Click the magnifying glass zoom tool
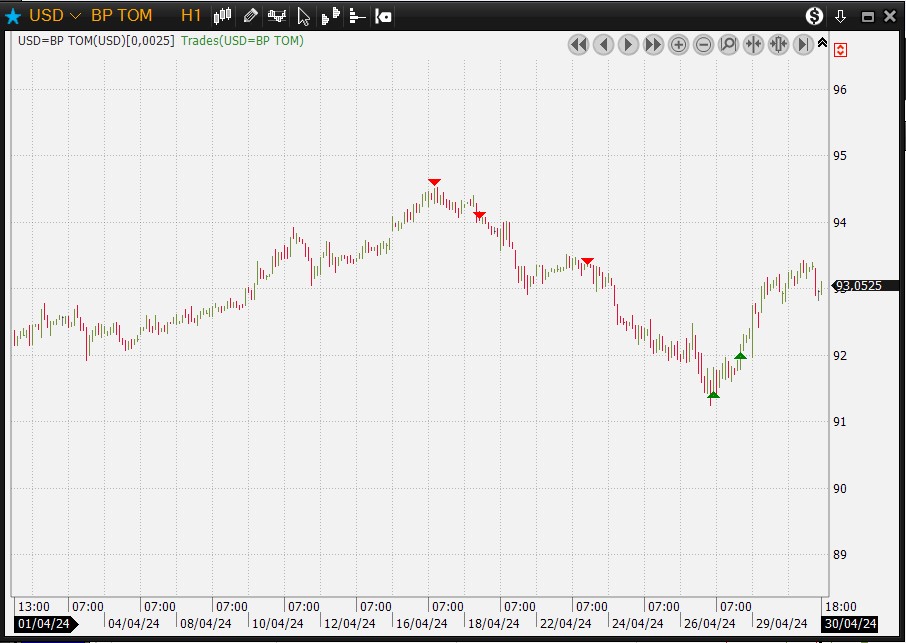Viewport: 906px width, 643px height. [728, 44]
